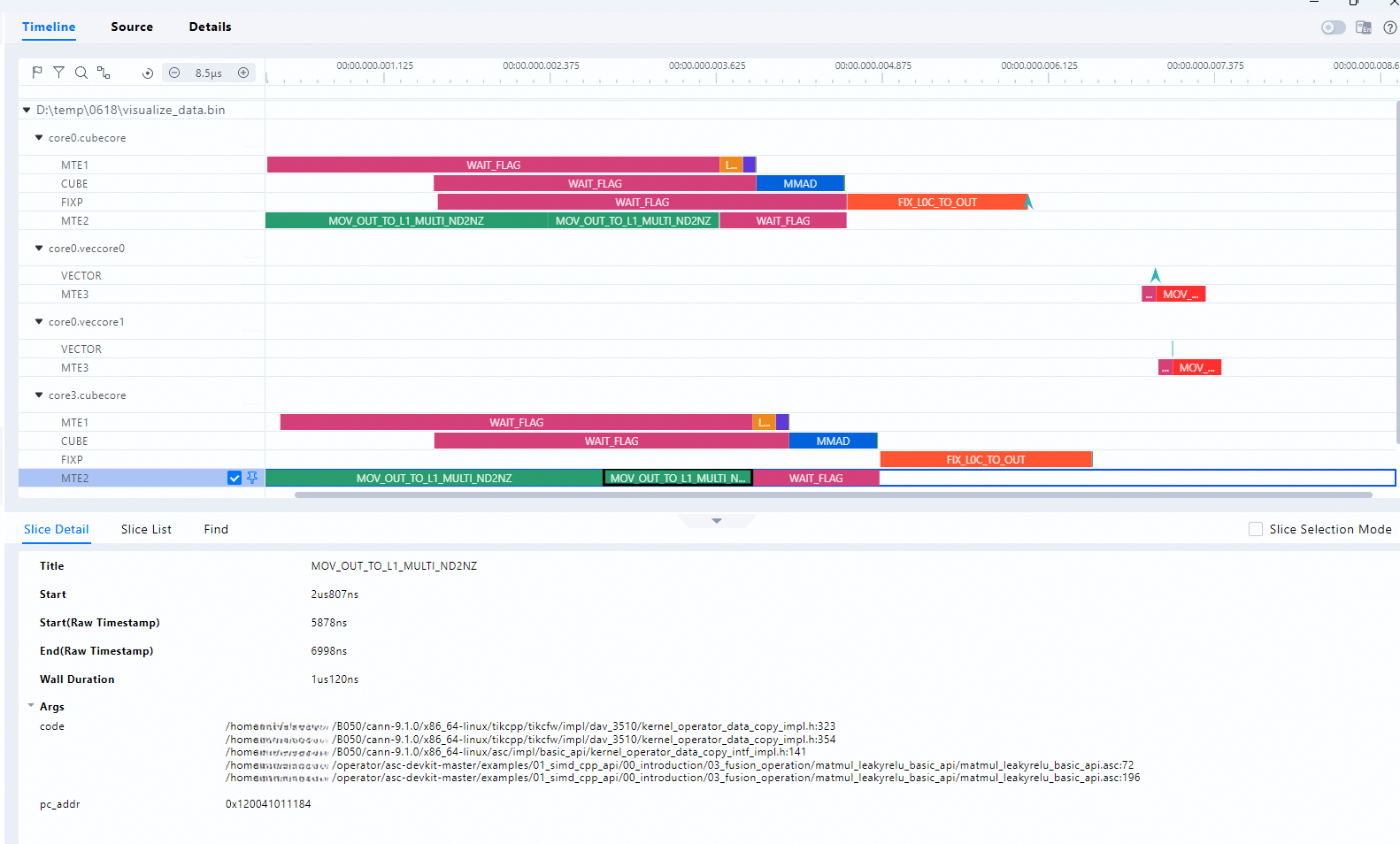Open the Details tab
1400x844 pixels.
210,27
